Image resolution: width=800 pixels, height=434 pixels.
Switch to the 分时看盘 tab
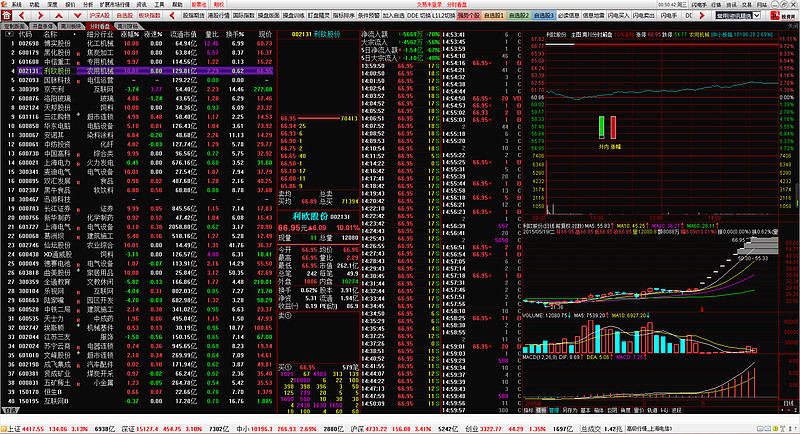[98, 27]
